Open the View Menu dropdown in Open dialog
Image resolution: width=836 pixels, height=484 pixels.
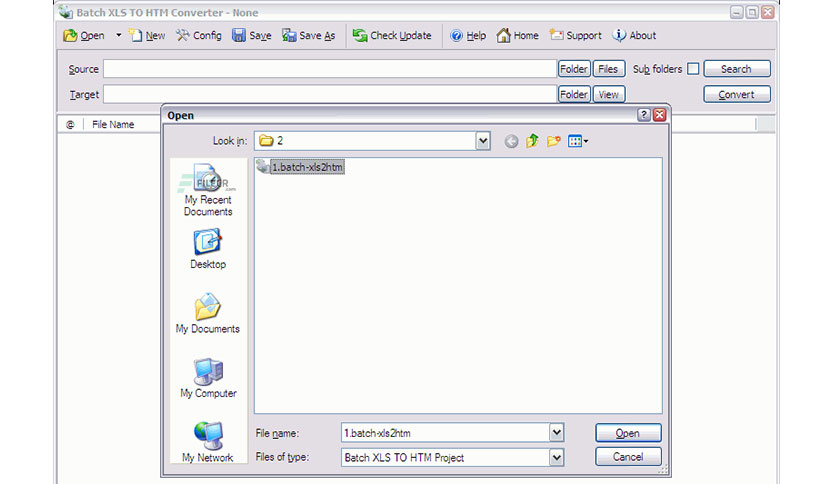pos(578,141)
